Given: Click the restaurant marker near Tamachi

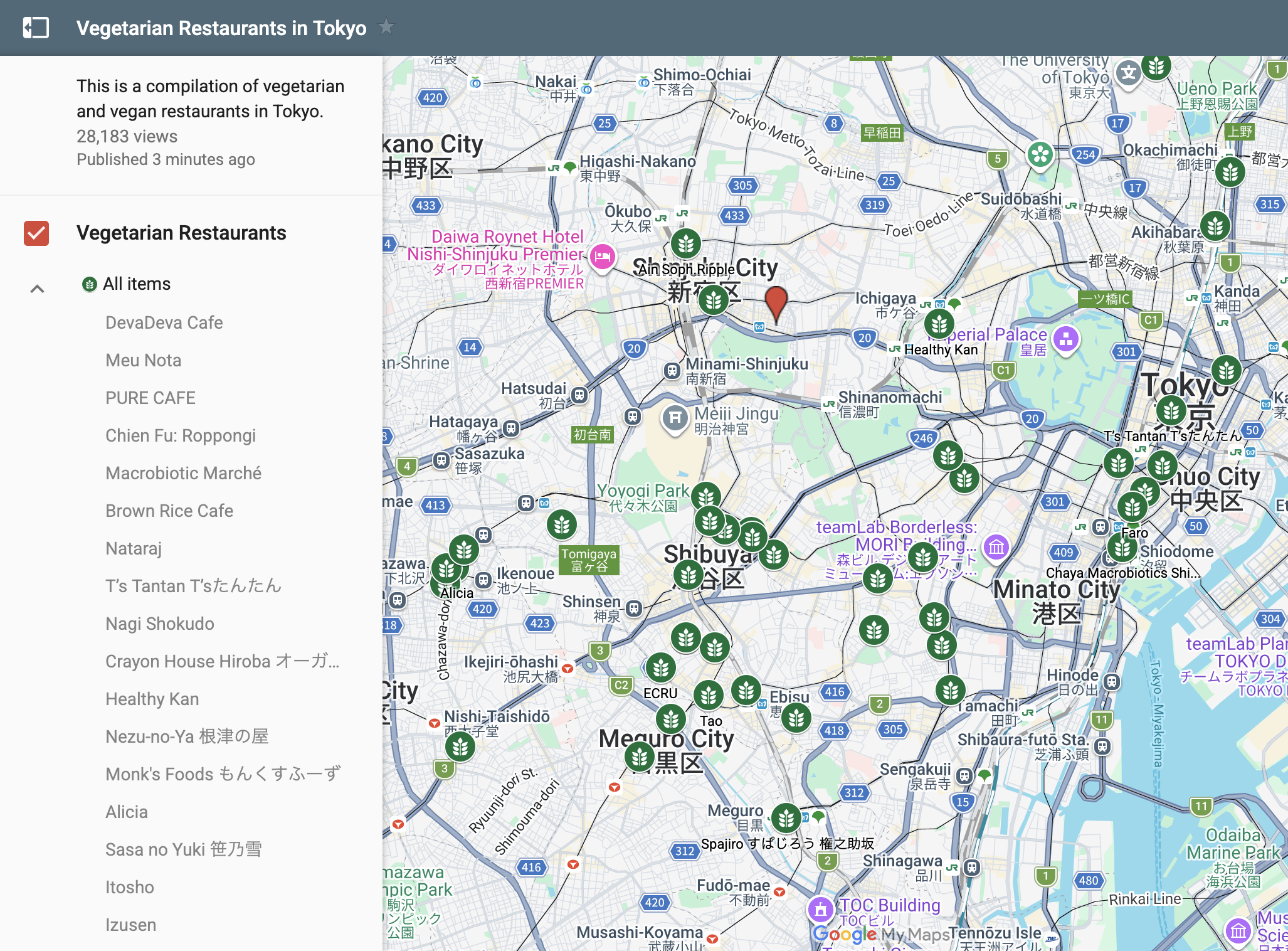Looking at the screenshot, I should click(x=951, y=690).
